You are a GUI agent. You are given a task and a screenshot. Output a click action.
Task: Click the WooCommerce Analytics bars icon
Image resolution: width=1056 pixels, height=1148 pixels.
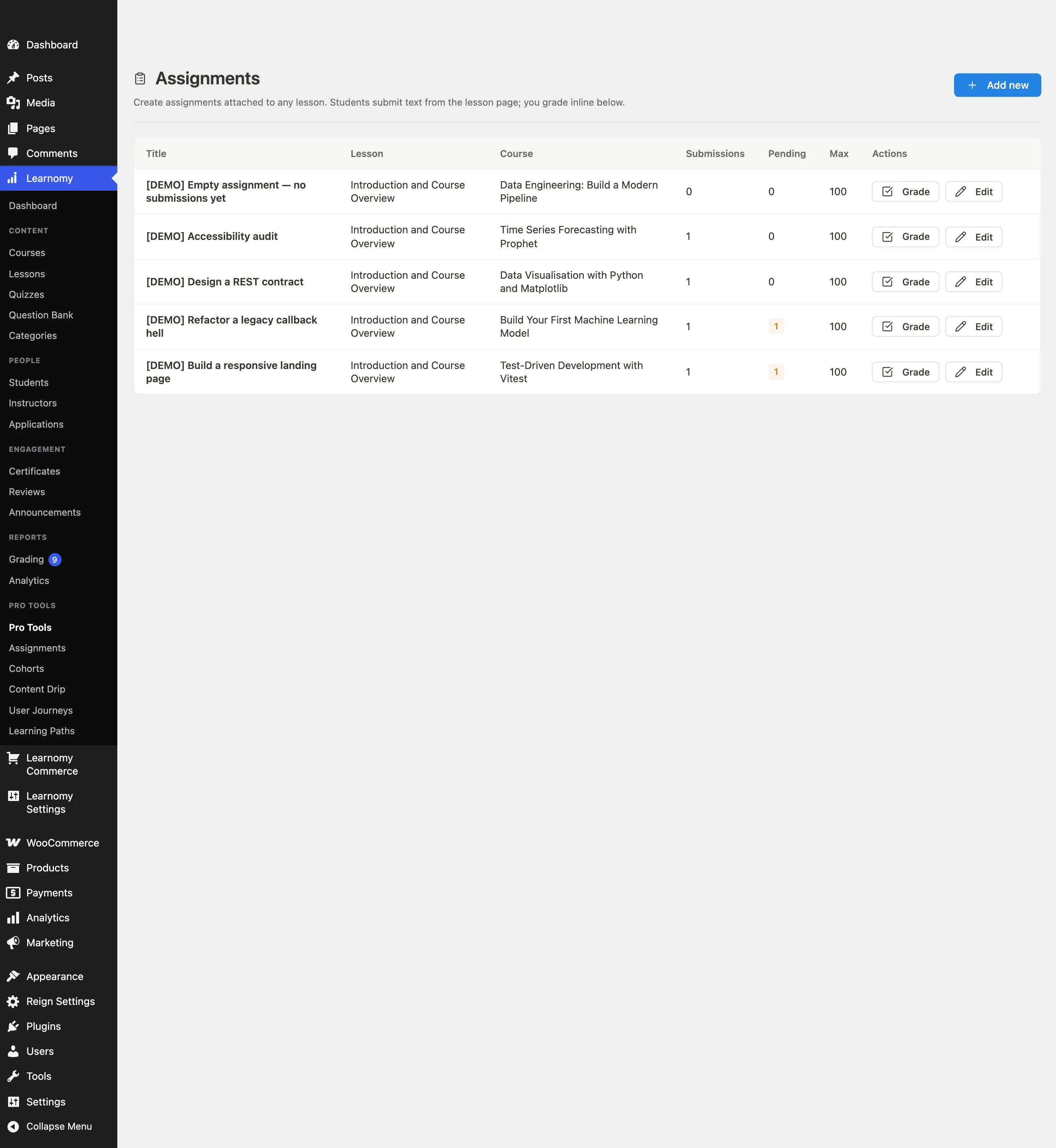(x=13, y=918)
